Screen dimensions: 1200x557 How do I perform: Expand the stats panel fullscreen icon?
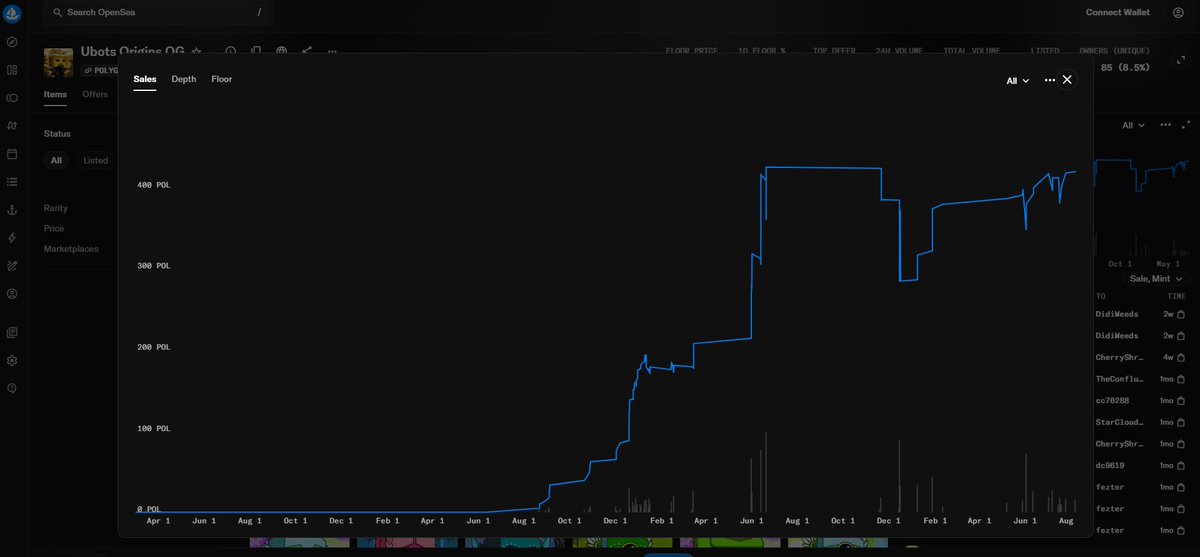1181,60
